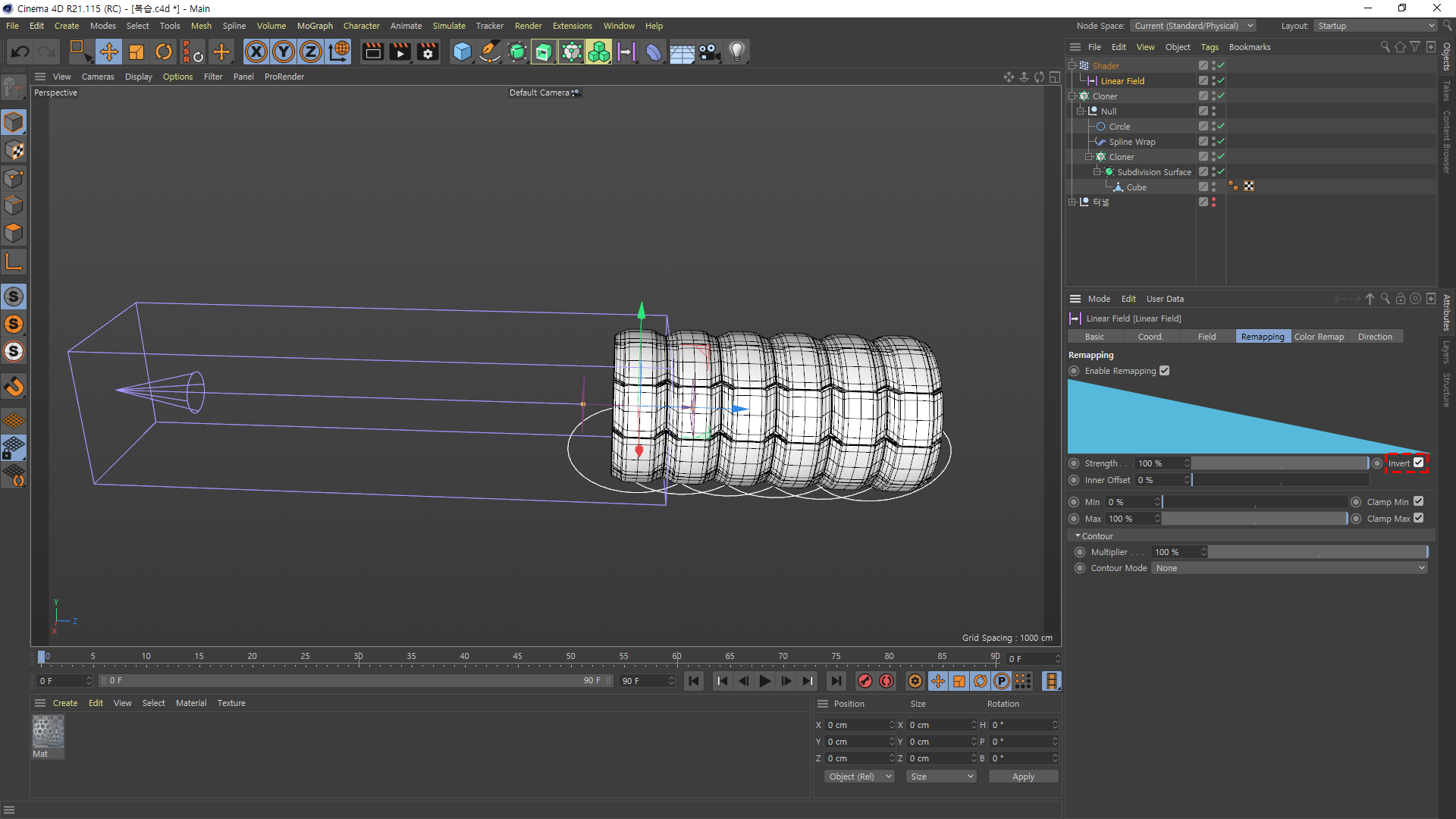Screen dimensions: 1456x819
Task: Switch to the Color Remap tab
Action: [x=1319, y=337]
